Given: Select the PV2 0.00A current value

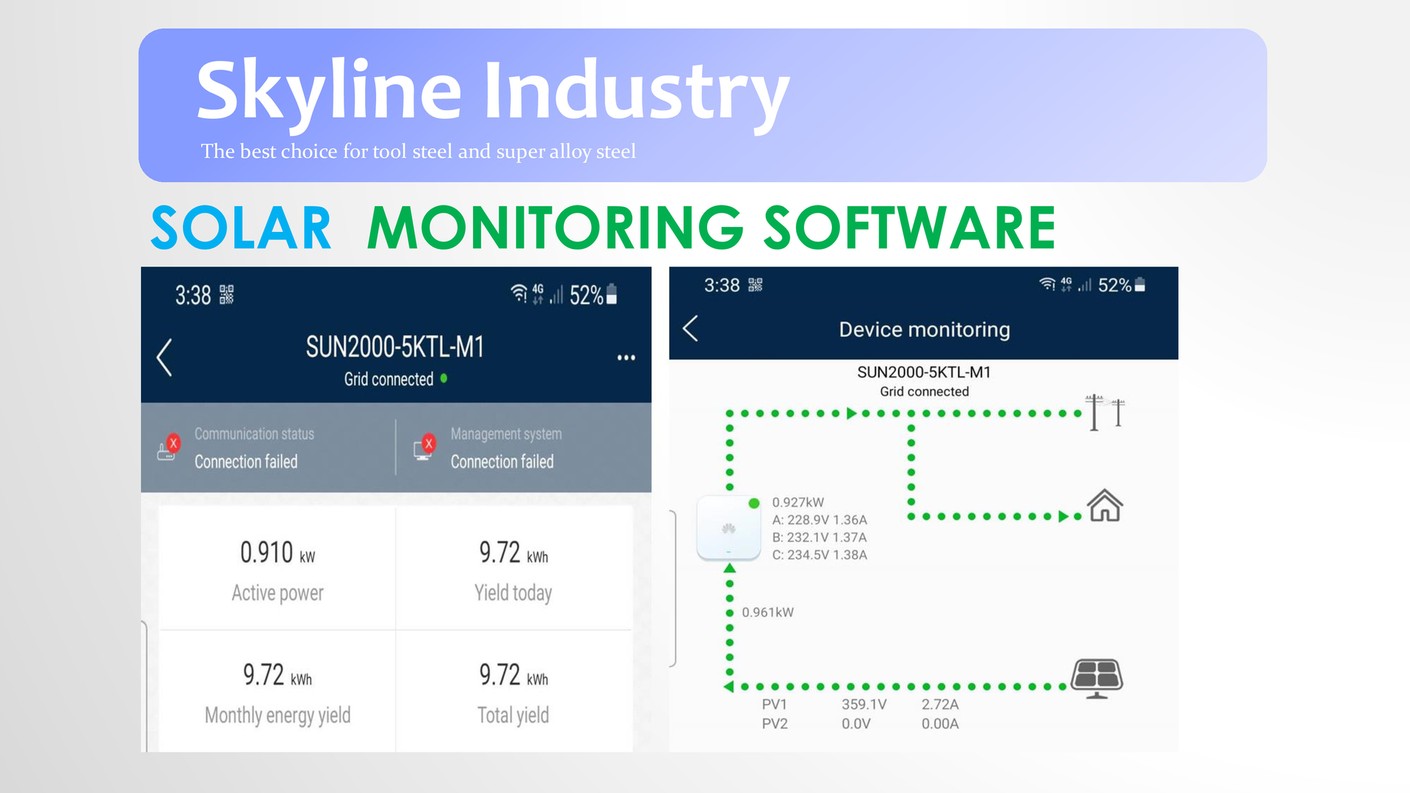Looking at the screenshot, I should tap(940, 723).
